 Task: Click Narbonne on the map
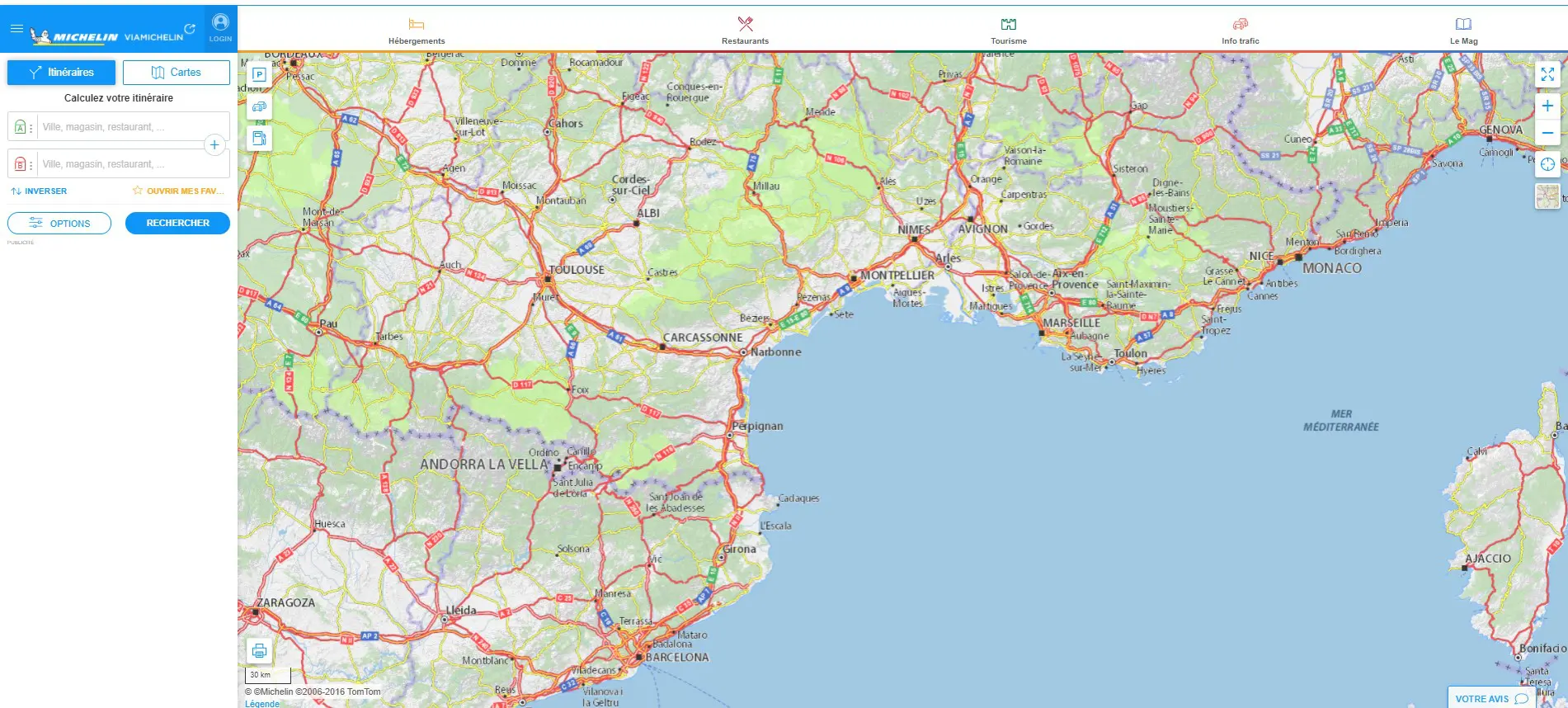coord(775,352)
